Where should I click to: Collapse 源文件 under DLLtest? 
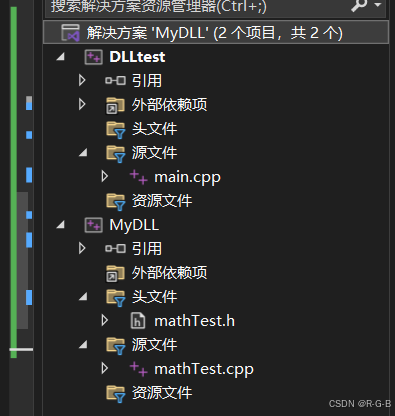tap(83, 153)
